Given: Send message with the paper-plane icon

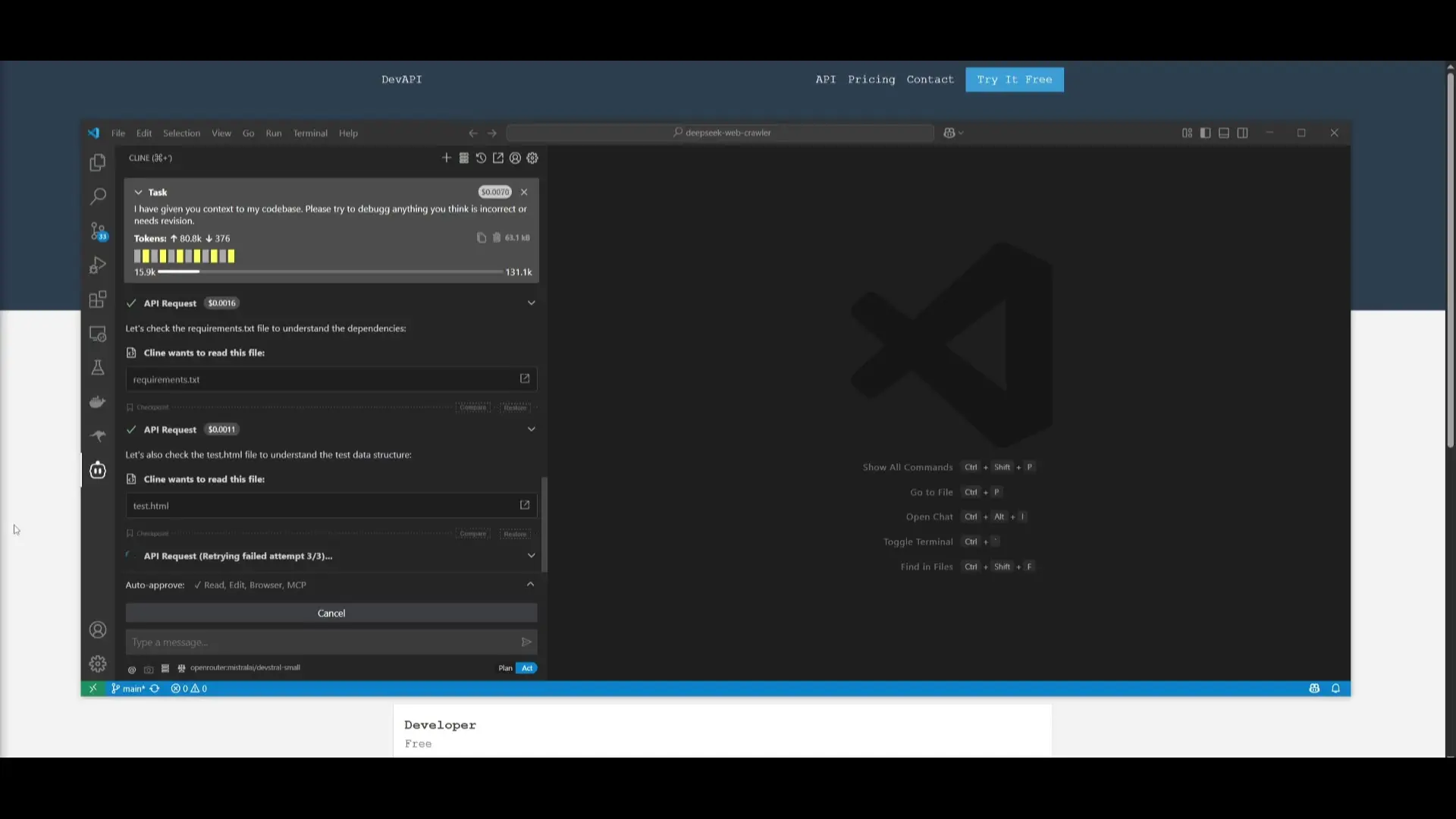Looking at the screenshot, I should click(526, 642).
